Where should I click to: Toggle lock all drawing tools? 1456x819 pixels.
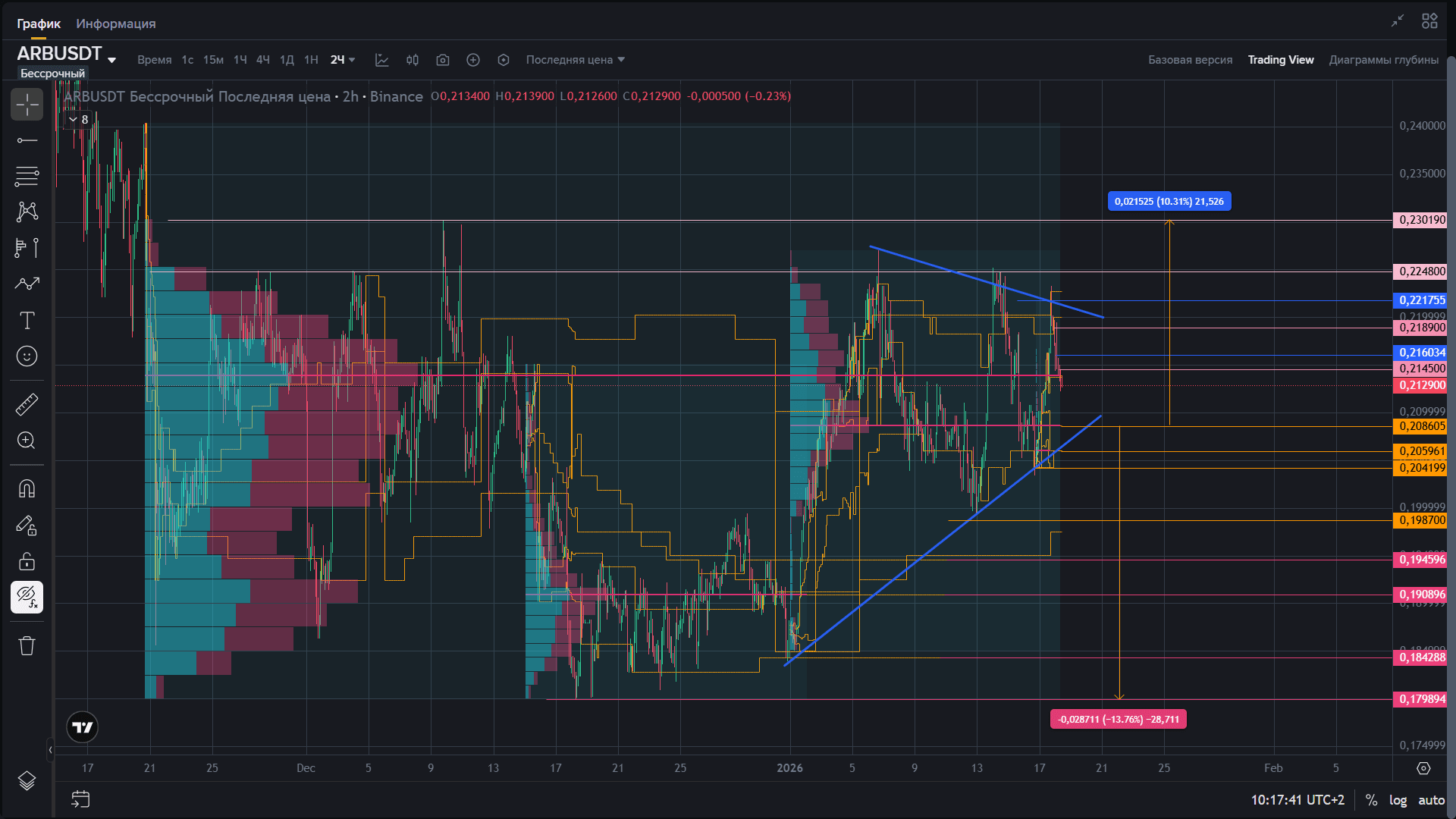[27, 561]
